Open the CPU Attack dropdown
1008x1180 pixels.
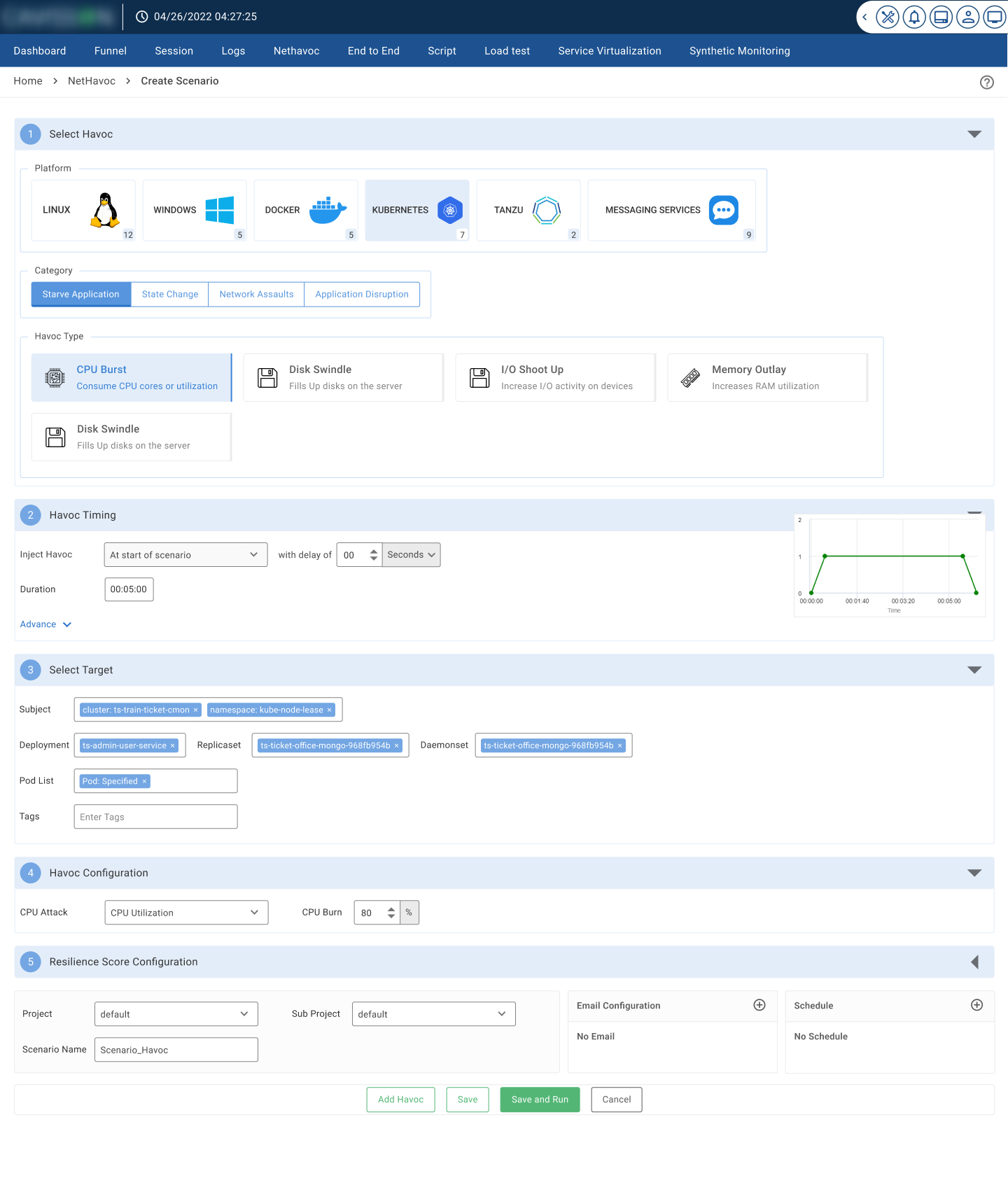pyautogui.click(x=186, y=913)
